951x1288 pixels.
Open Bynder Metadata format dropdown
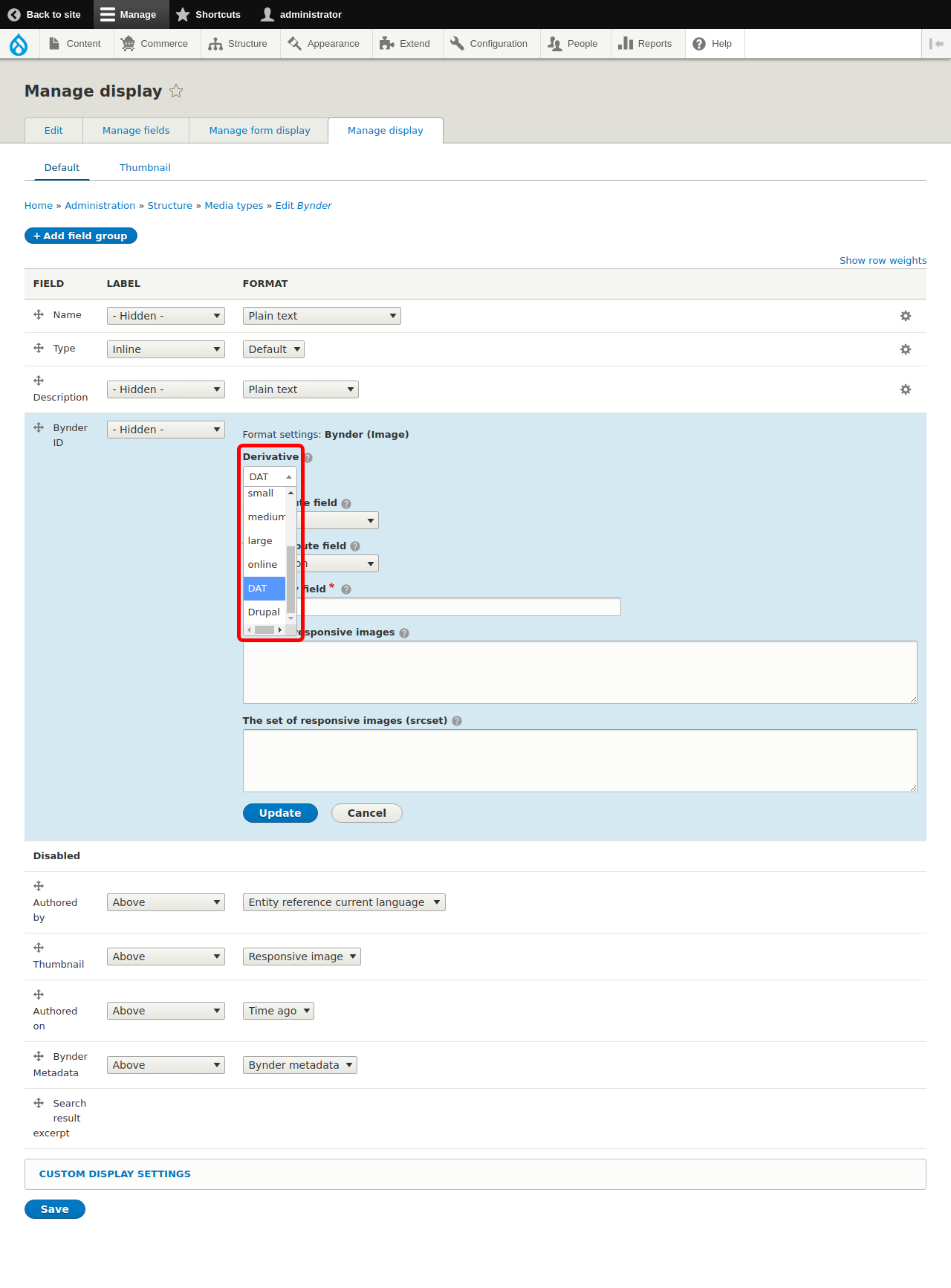click(x=300, y=1065)
